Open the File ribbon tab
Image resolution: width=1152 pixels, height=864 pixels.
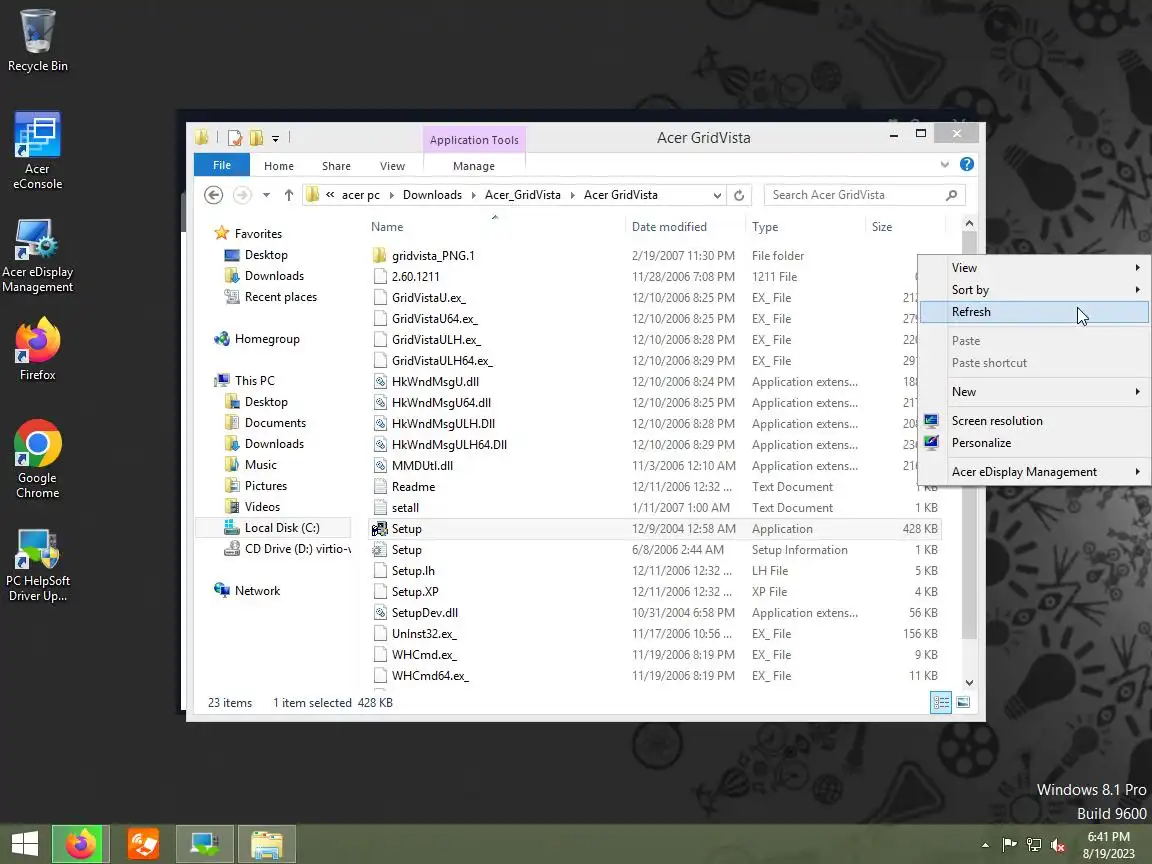click(222, 165)
